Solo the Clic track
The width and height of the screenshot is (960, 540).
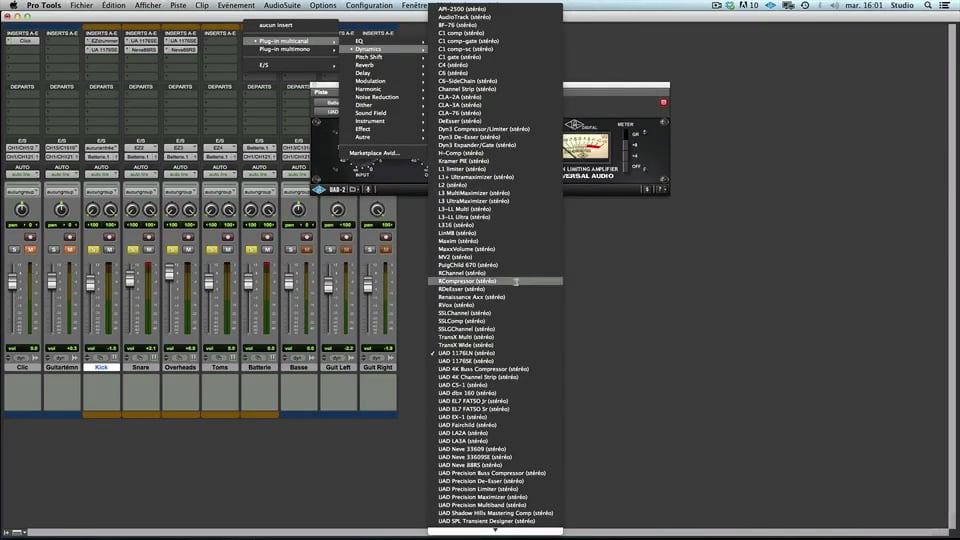[15, 249]
